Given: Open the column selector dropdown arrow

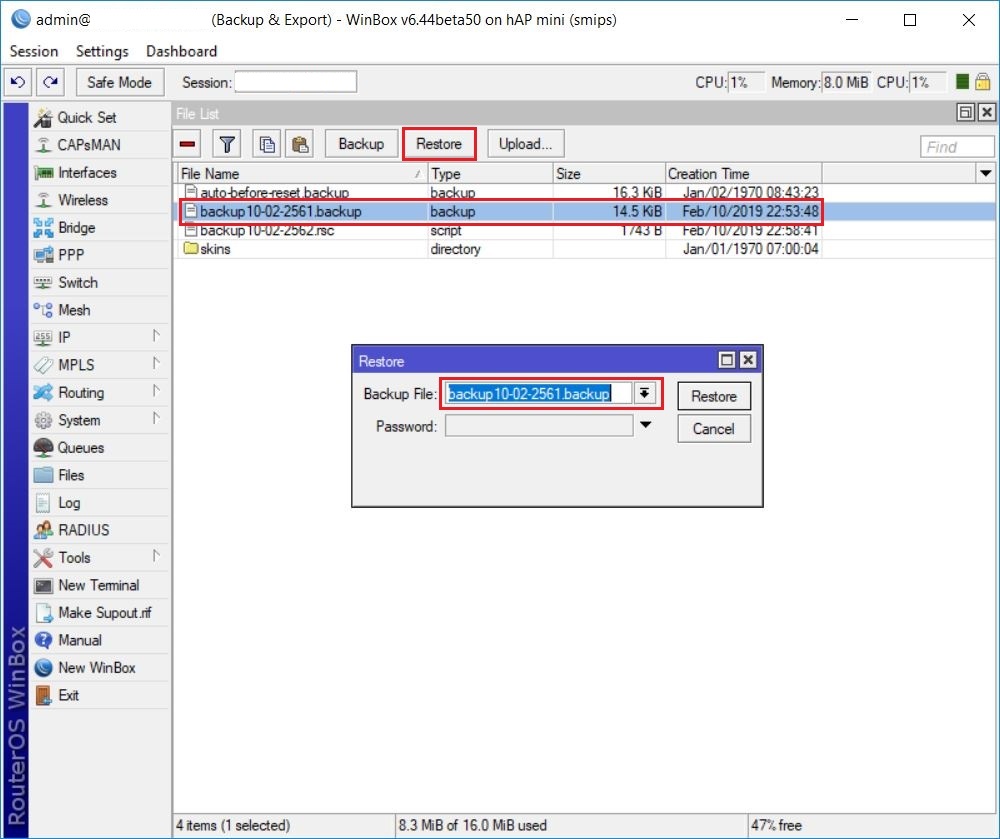Looking at the screenshot, I should point(986,173).
